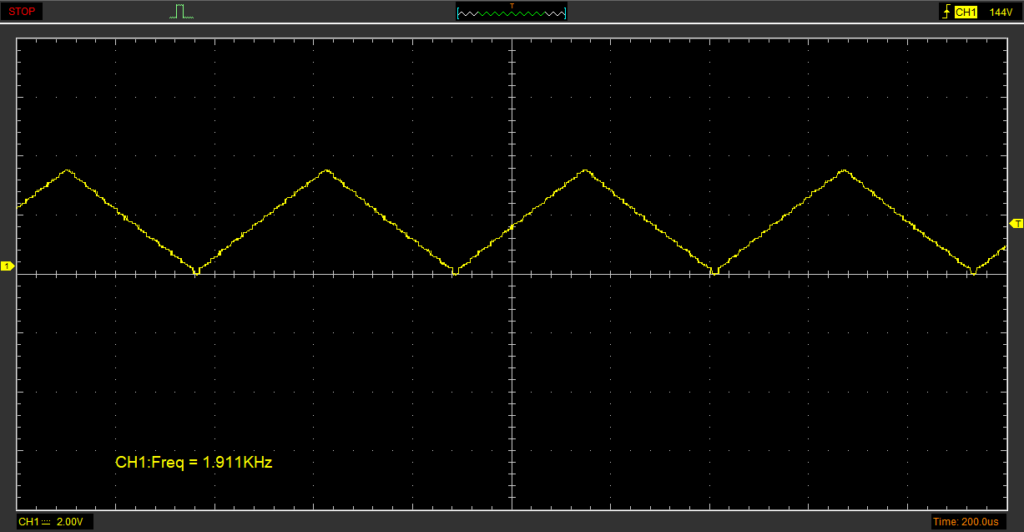
Task: Click the first peak of the triangle waveform
Action: pyautogui.click(x=67, y=170)
